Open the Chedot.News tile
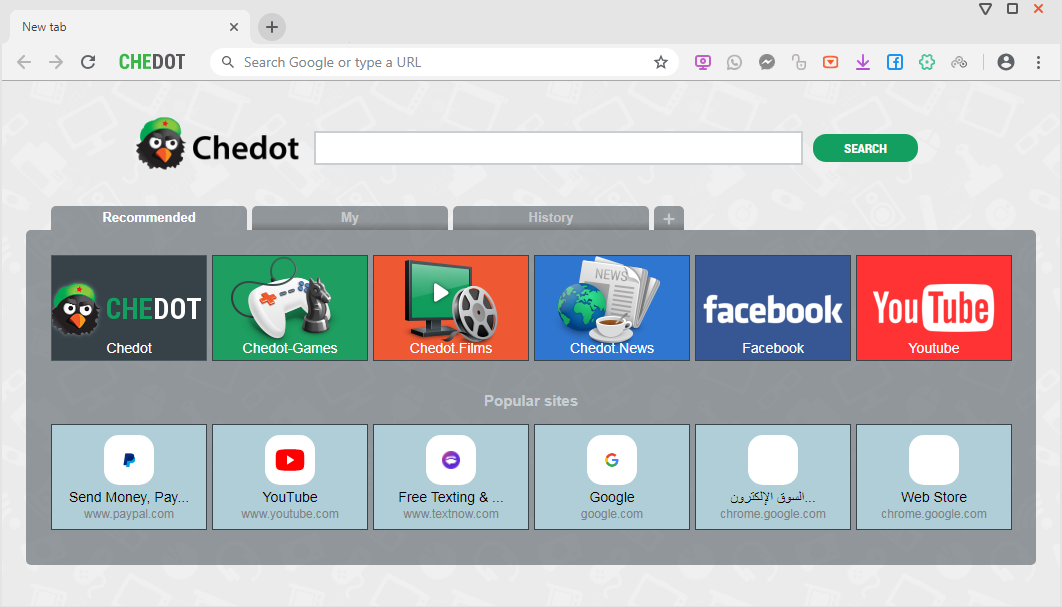 click(x=612, y=308)
